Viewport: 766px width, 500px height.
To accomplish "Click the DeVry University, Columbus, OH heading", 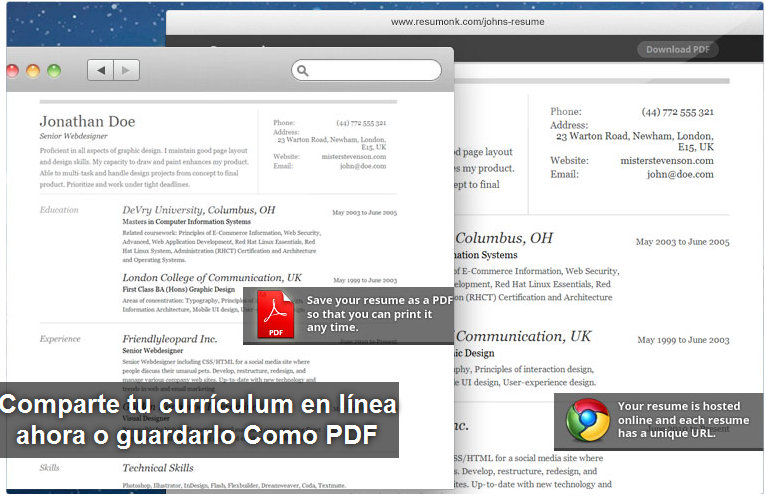I will [198, 210].
